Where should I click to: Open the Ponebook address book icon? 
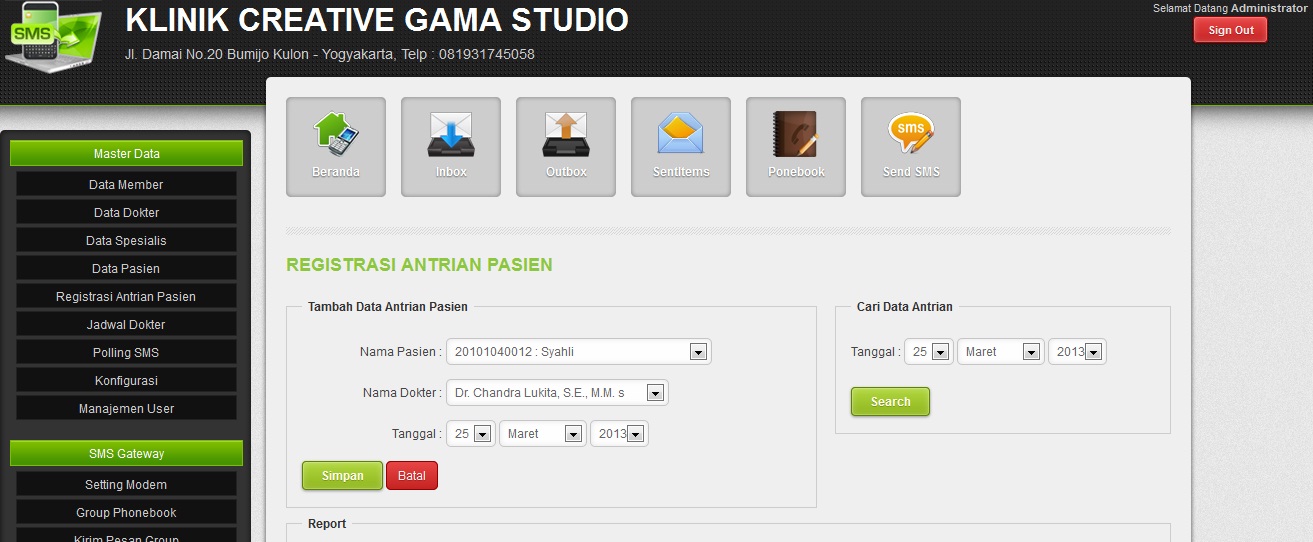tap(796, 147)
